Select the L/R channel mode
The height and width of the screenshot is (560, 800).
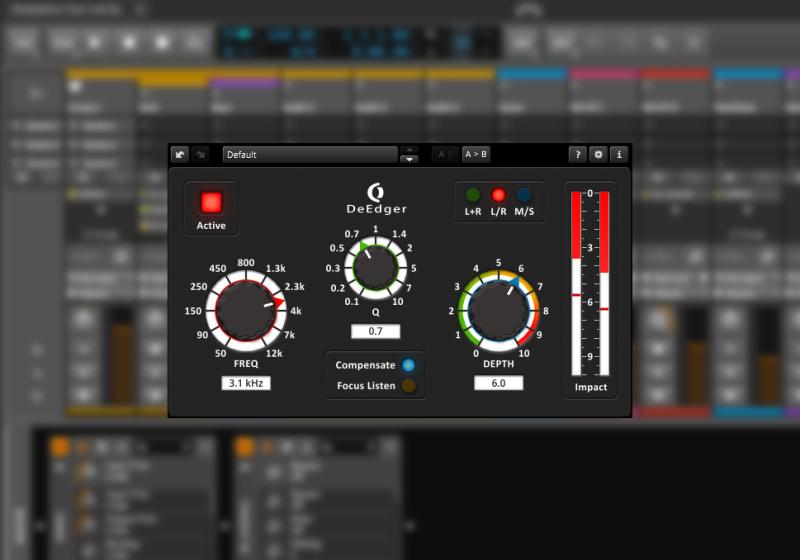(x=498, y=195)
